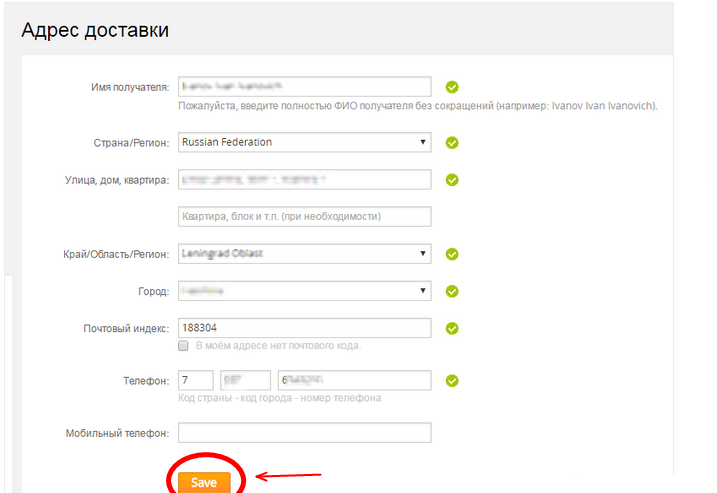This screenshot has width=717, height=493.
Task: Click the 'Город:' label
Action: [x=154, y=291]
